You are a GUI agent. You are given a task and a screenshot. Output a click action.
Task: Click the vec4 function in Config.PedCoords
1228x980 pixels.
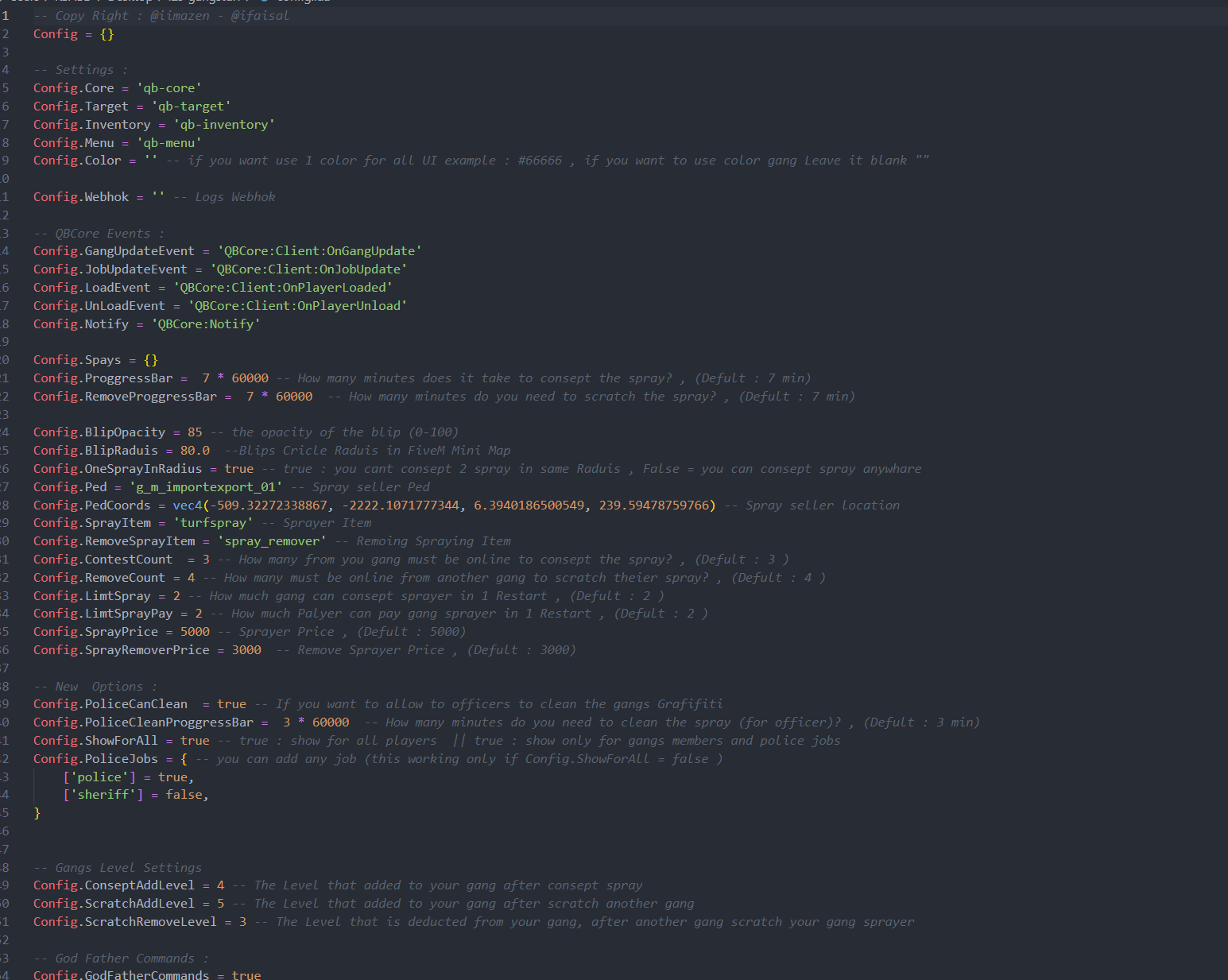[188, 505]
